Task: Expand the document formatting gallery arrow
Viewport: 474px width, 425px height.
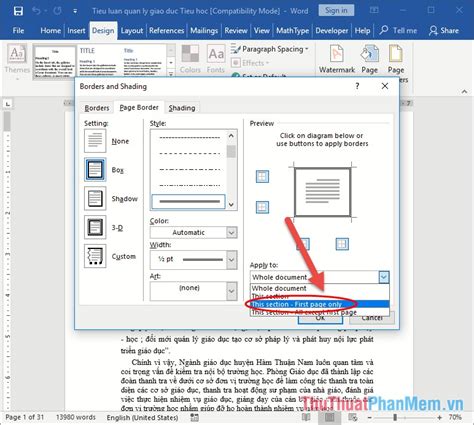Action: click(x=171, y=74)
